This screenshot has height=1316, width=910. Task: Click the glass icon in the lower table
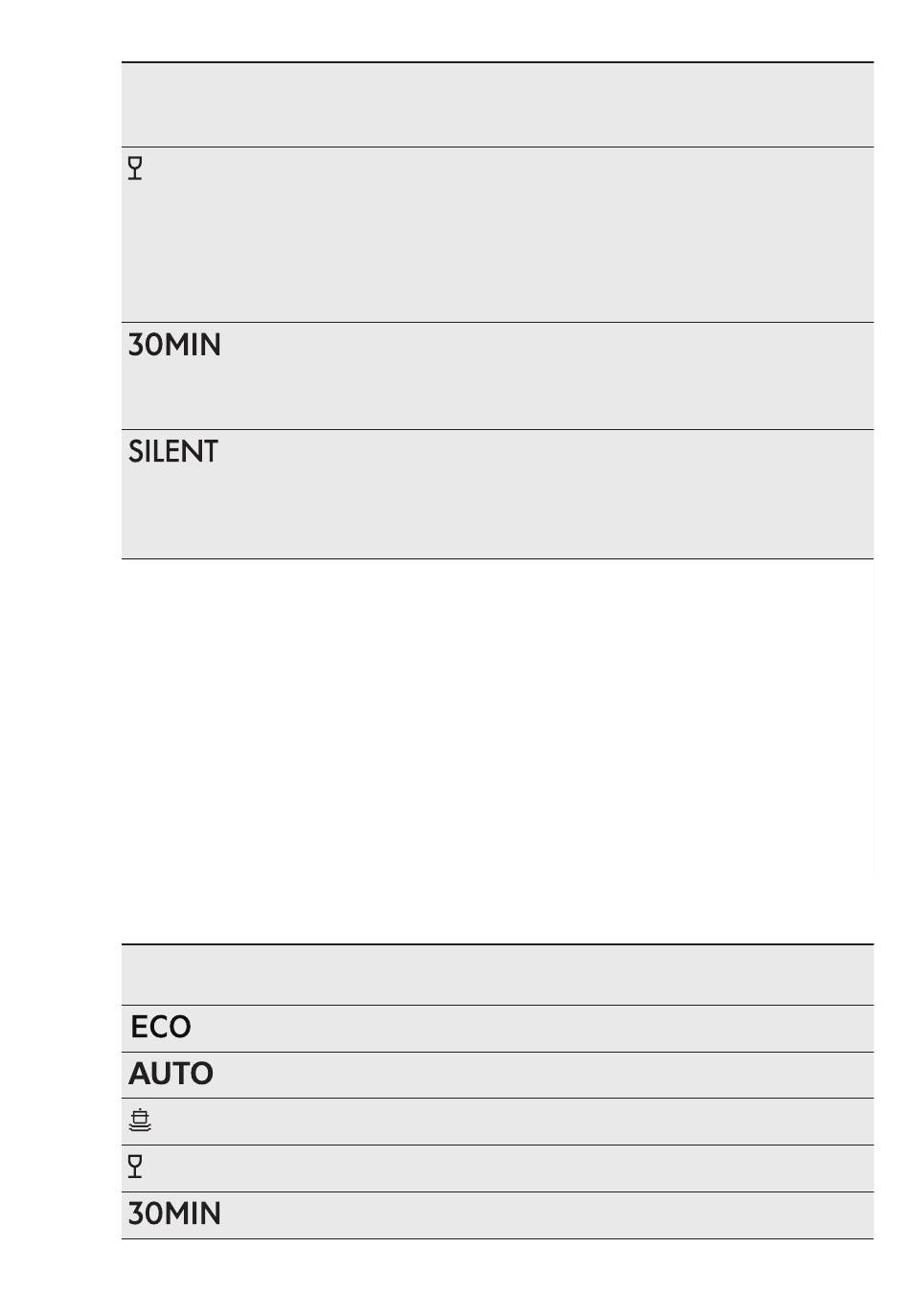coord(135,1167)
